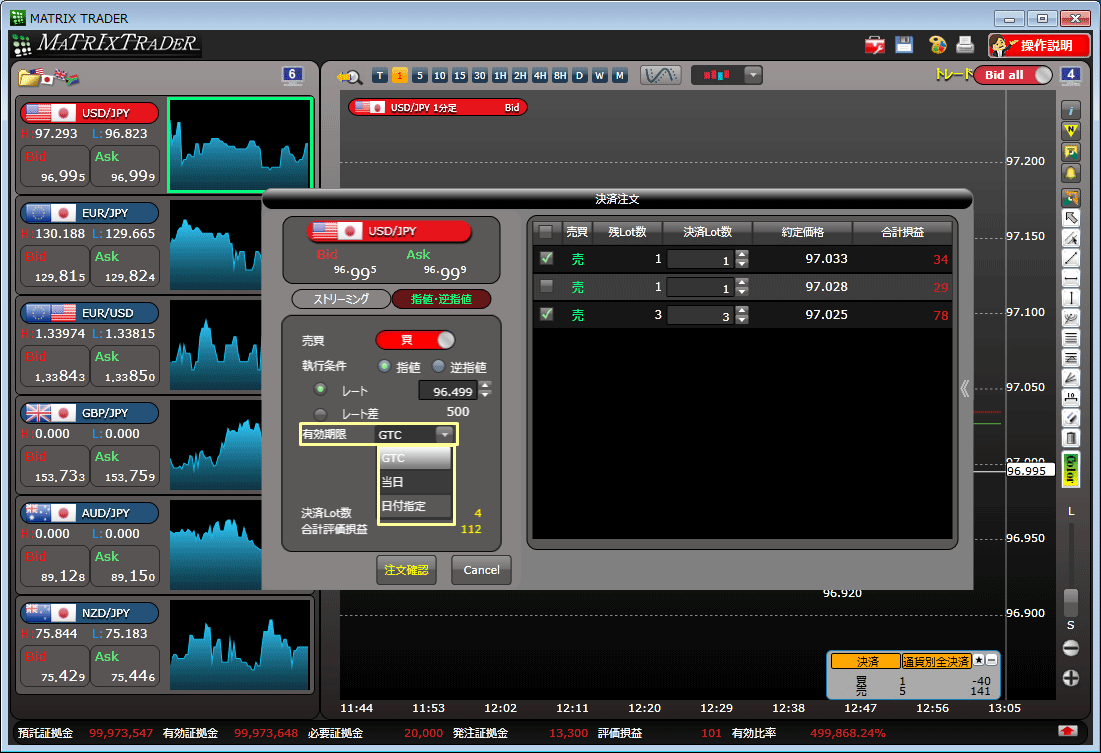Check the position row at 97.028
The width and height of the screenshot is (1101, 753).
[546, 286]
